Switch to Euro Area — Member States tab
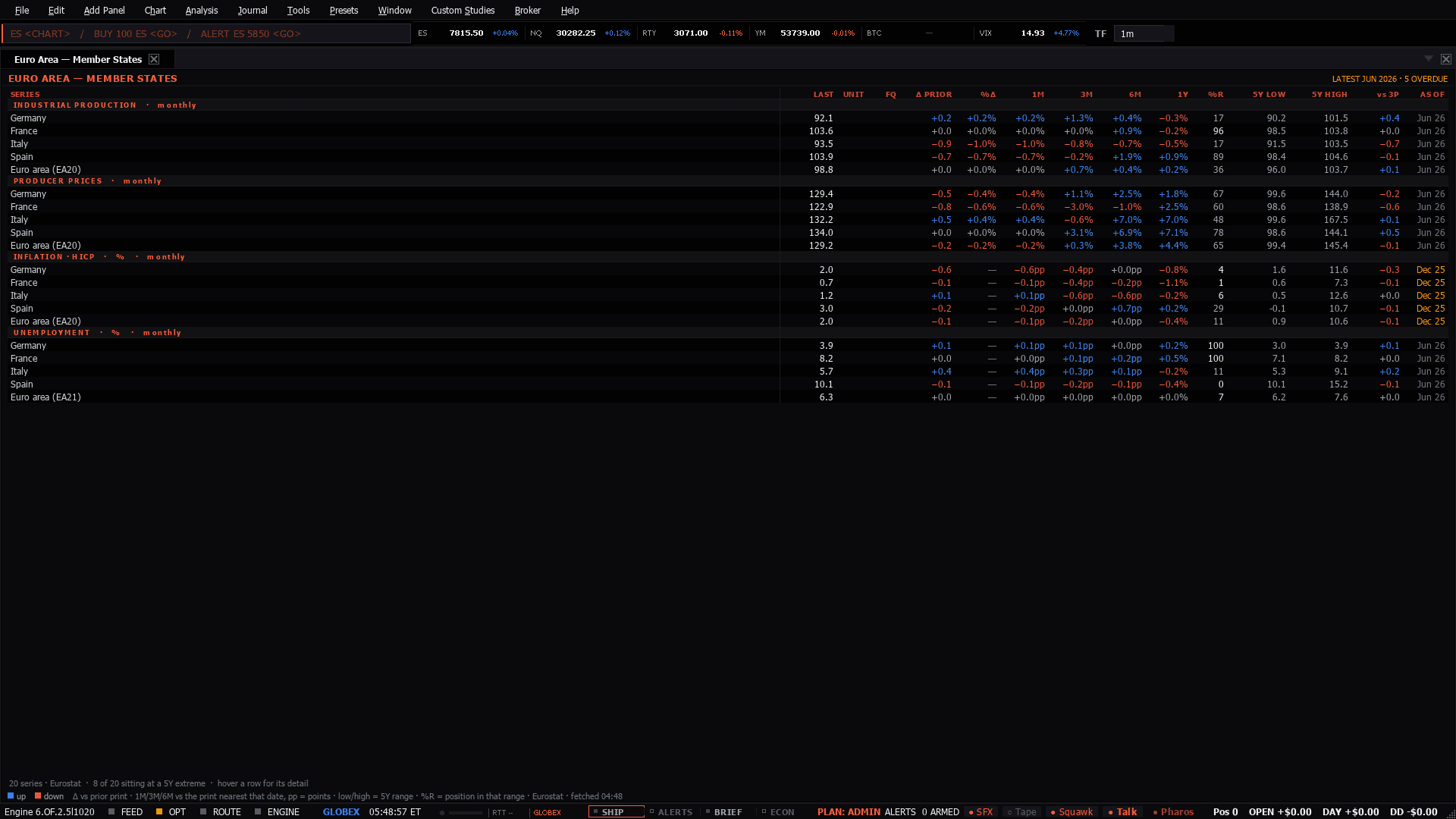The height and width of the screenshot is (819, 1456). pos(78,59)
